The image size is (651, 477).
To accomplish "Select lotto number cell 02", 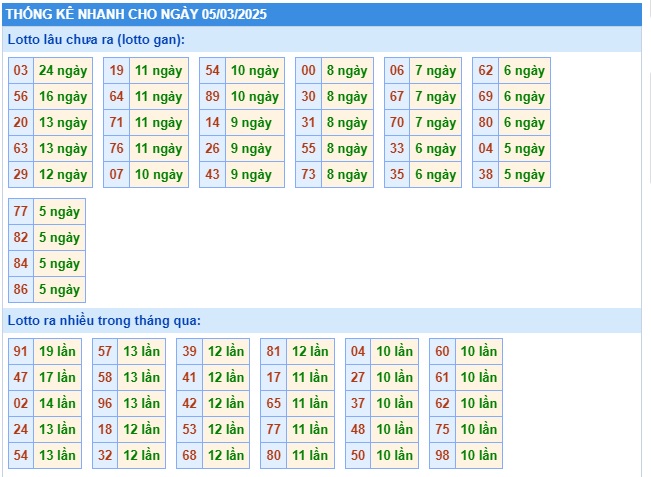I will 21,403.
